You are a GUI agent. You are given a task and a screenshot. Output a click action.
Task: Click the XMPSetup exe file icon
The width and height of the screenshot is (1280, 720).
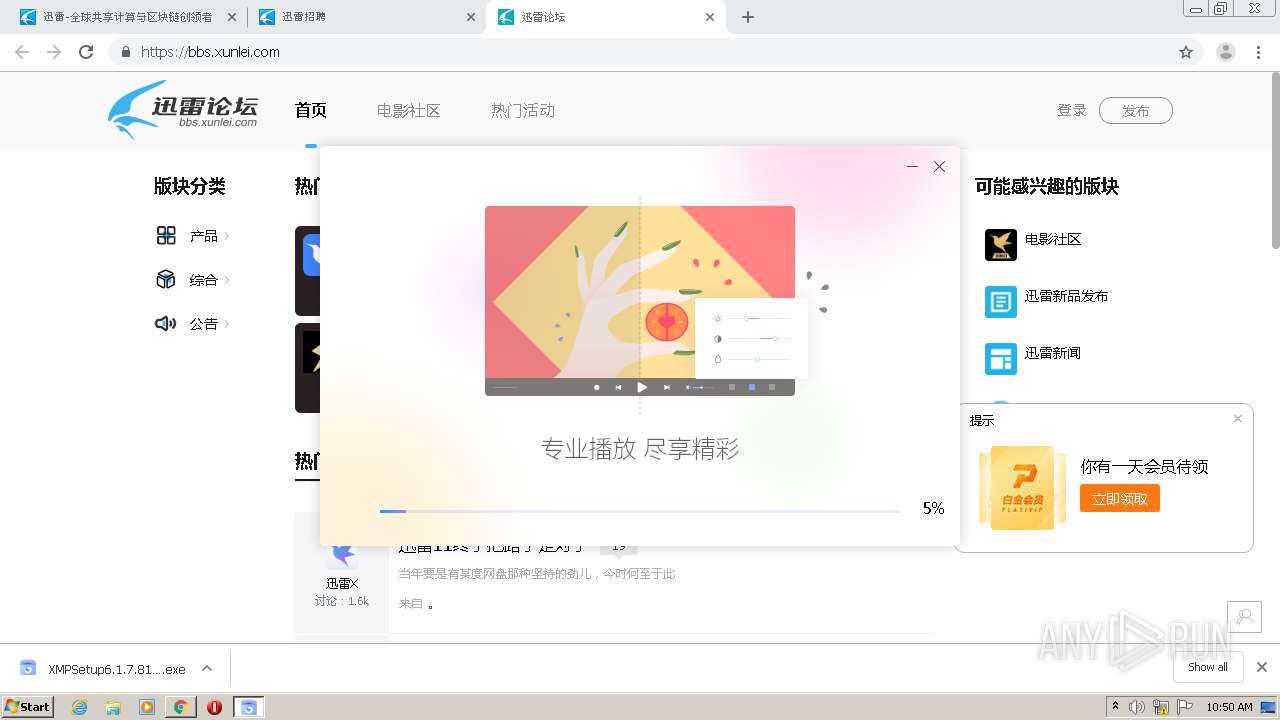pos(28,668)
